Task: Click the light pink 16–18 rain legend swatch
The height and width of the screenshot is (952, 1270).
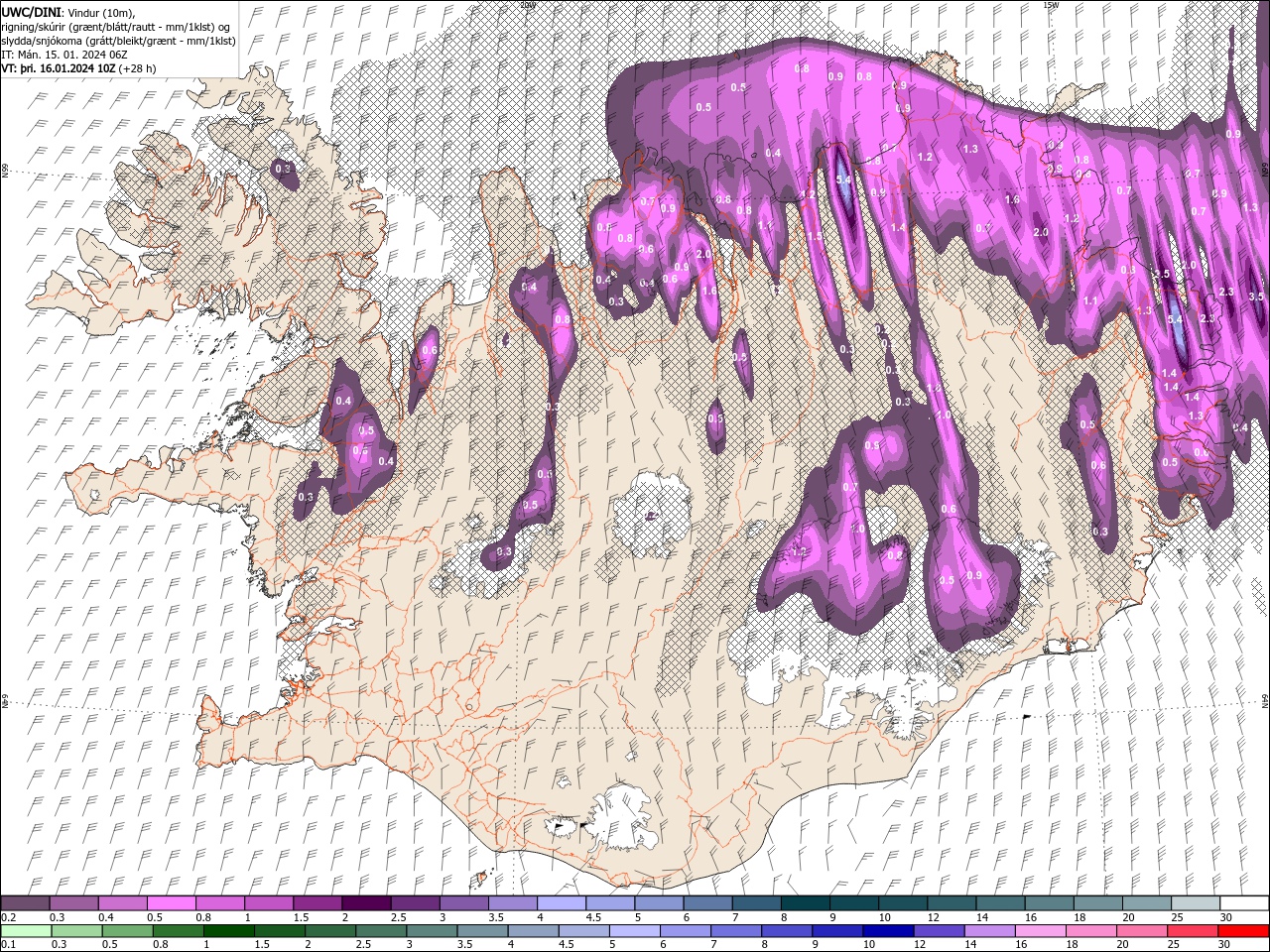Action: [1042, 930]
